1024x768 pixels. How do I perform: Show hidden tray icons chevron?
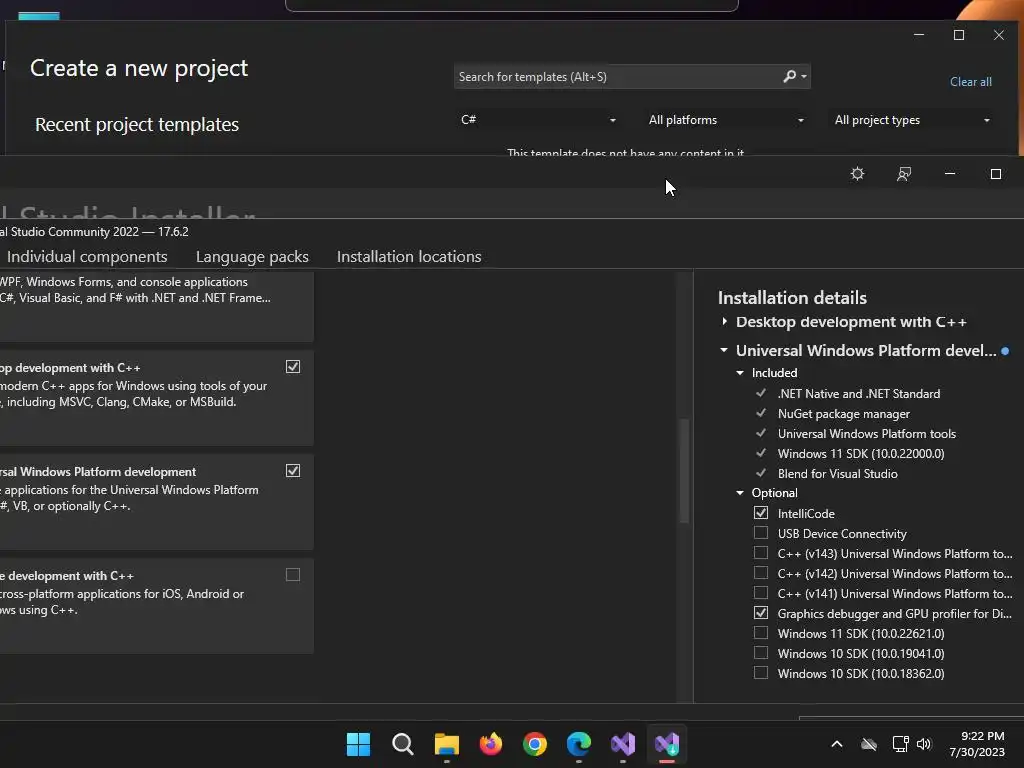837,744
